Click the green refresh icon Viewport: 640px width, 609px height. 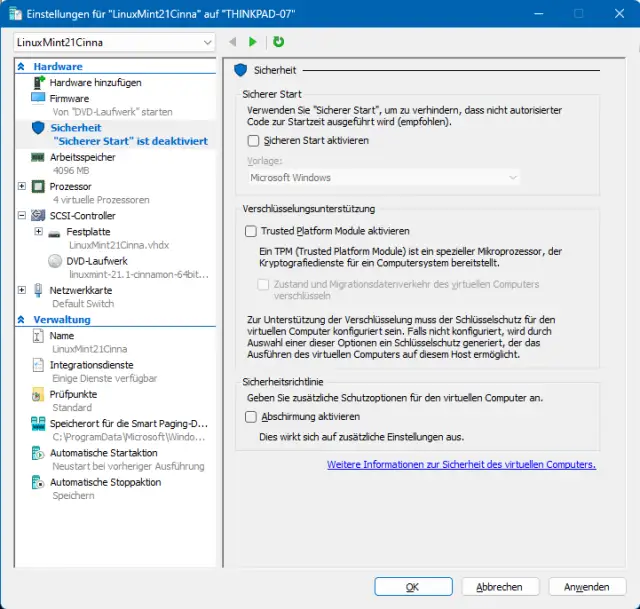coord(278,42)
